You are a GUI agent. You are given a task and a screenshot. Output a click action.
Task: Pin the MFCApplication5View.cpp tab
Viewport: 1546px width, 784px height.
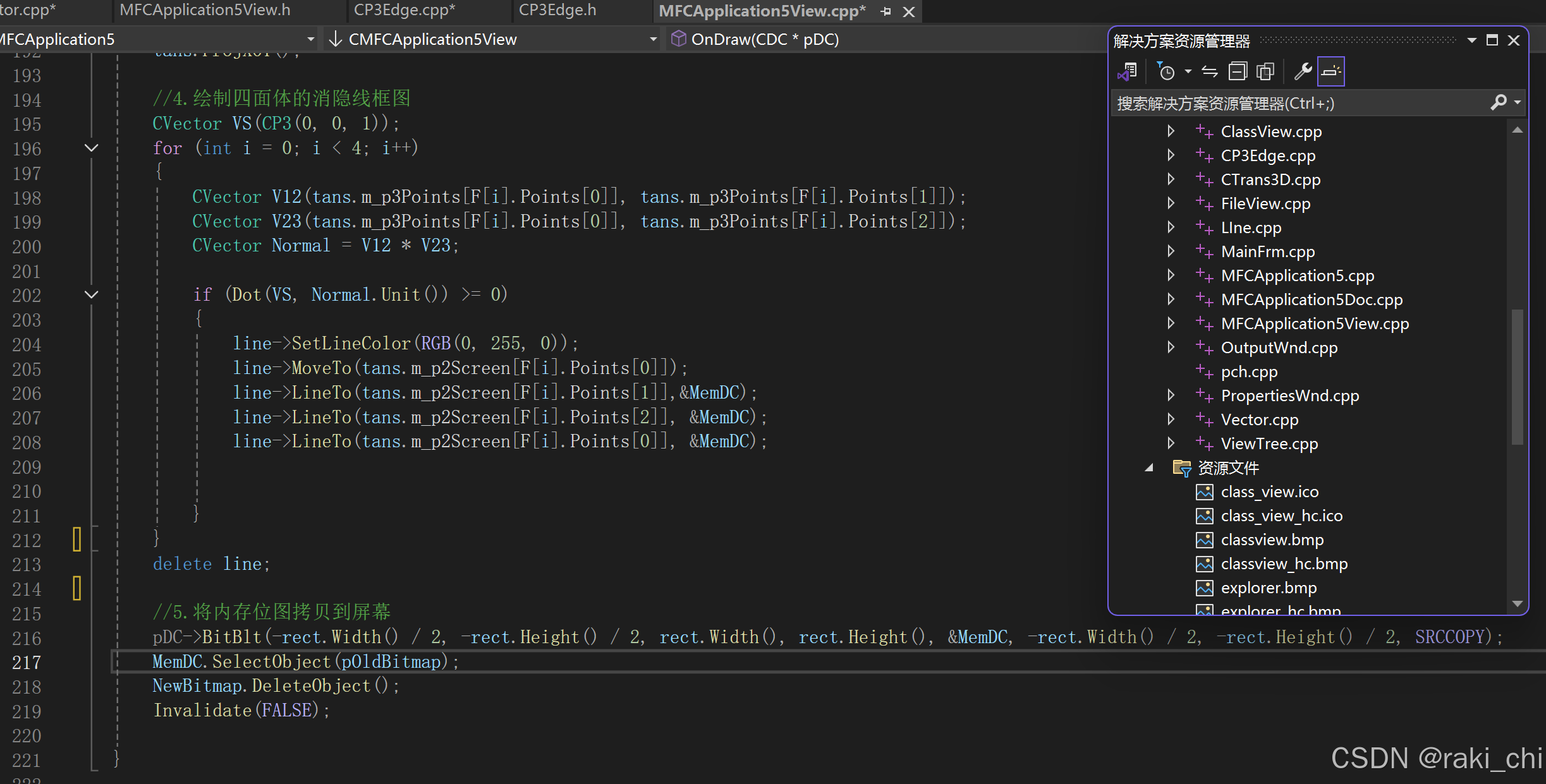point(886,11)
